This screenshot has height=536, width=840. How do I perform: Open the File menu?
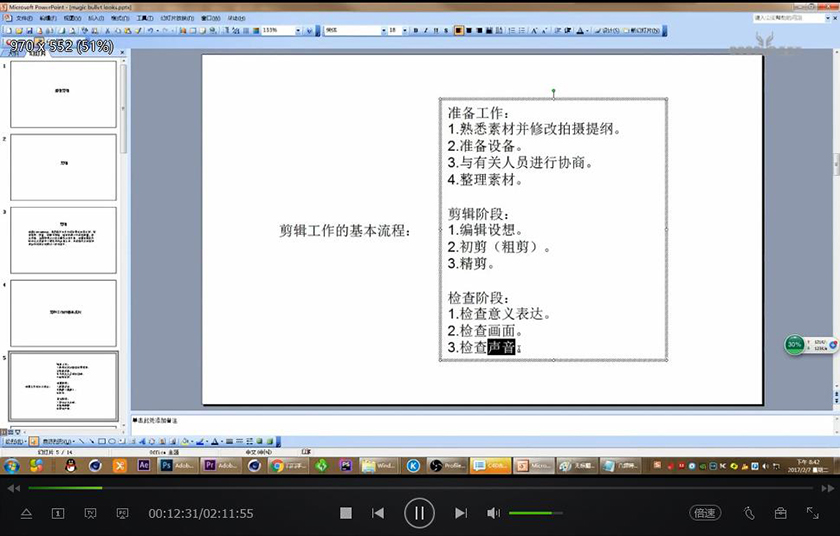point(24,18)
